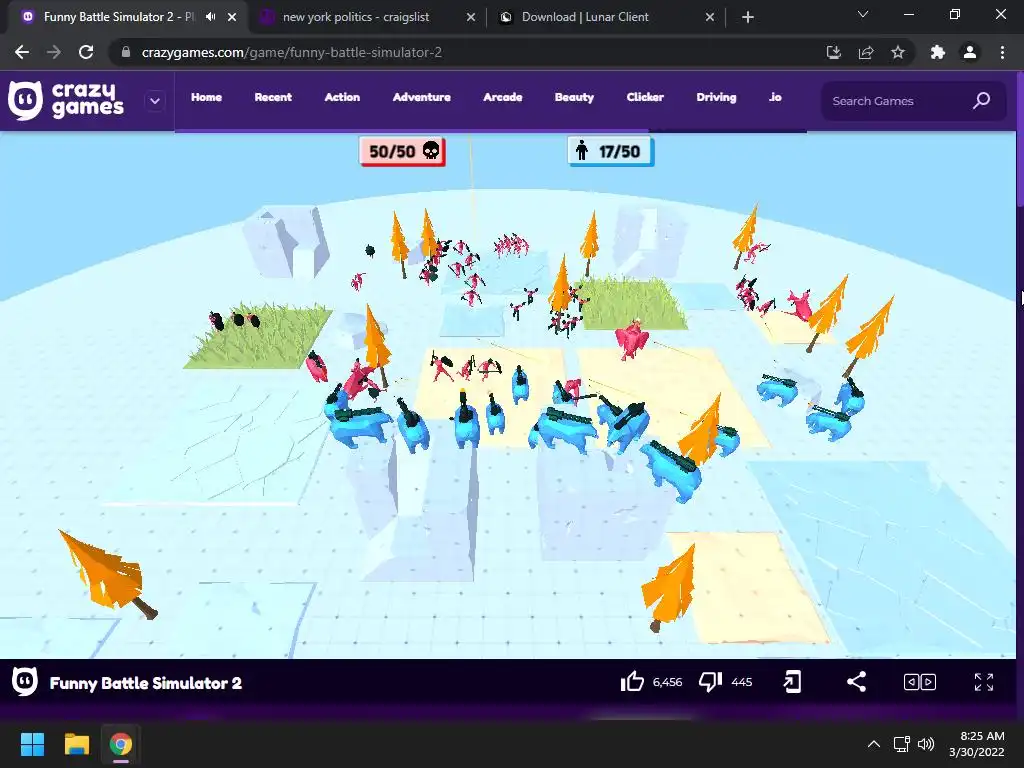Toggle theater mode icon
Image resolution: width=1024 pixels, height=768 pixels.
coord(920,682)
